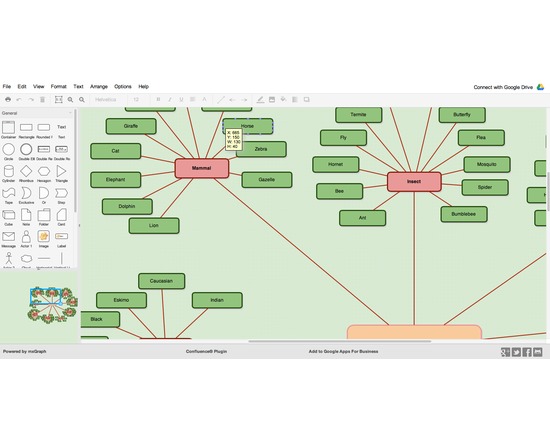The height and width of the screenshot is (440, 550).
Task: Open the Edit menu
Action: pyautogui.click(x=22, y=86)
